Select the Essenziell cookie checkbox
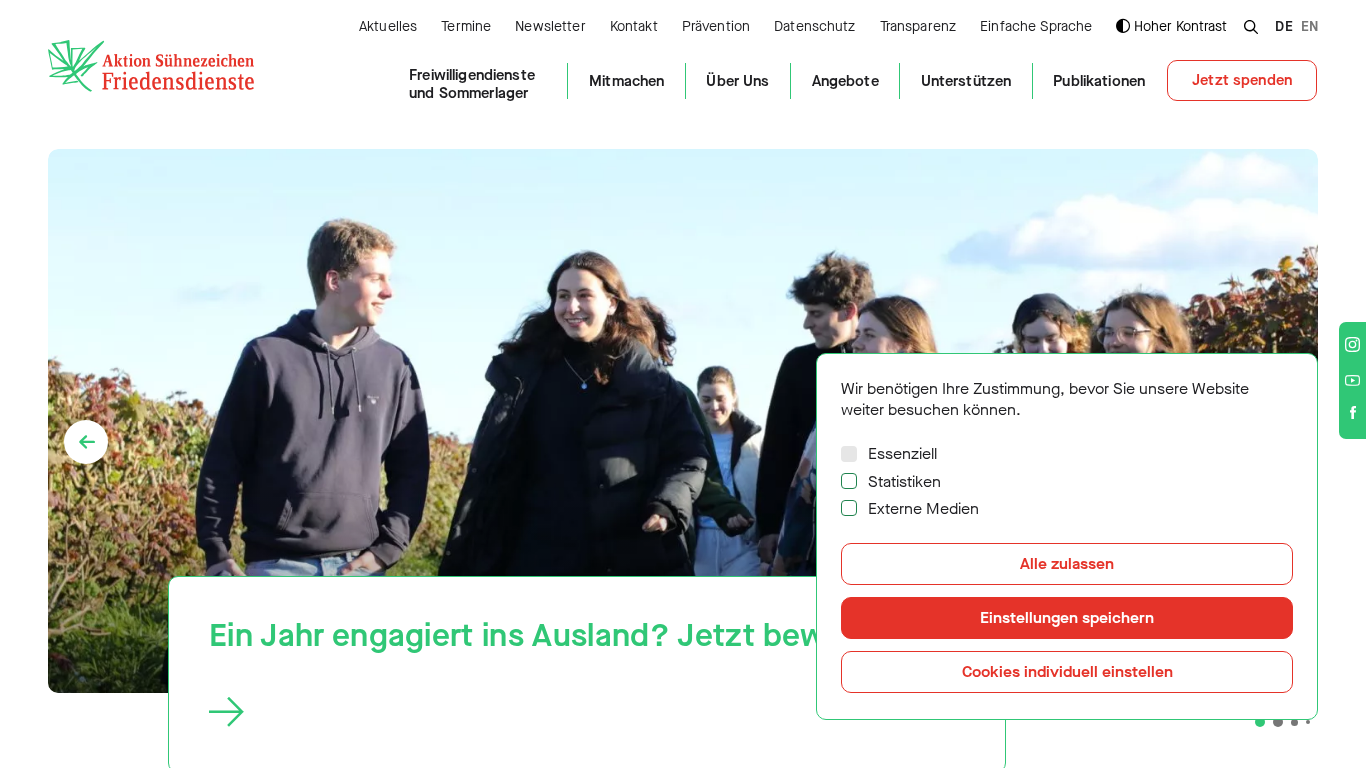 (849, 454)
